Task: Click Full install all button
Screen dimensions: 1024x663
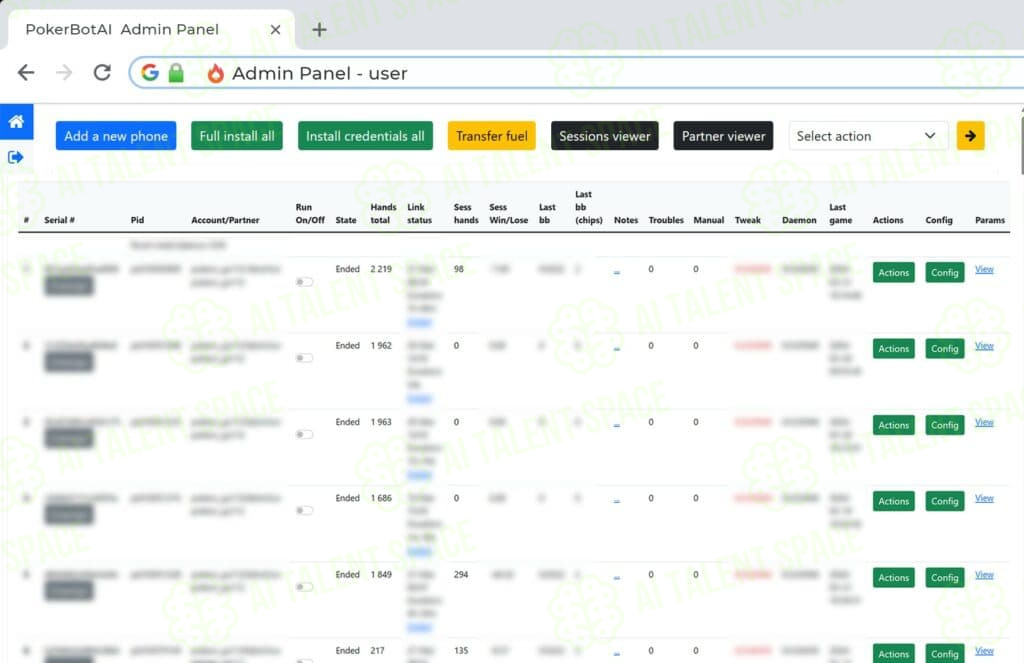Action: [236, 136]
